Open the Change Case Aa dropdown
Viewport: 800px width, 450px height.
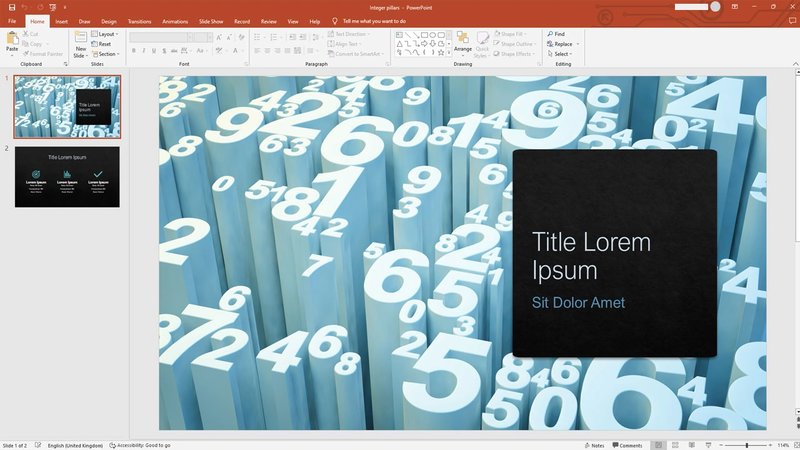point(201,51)
